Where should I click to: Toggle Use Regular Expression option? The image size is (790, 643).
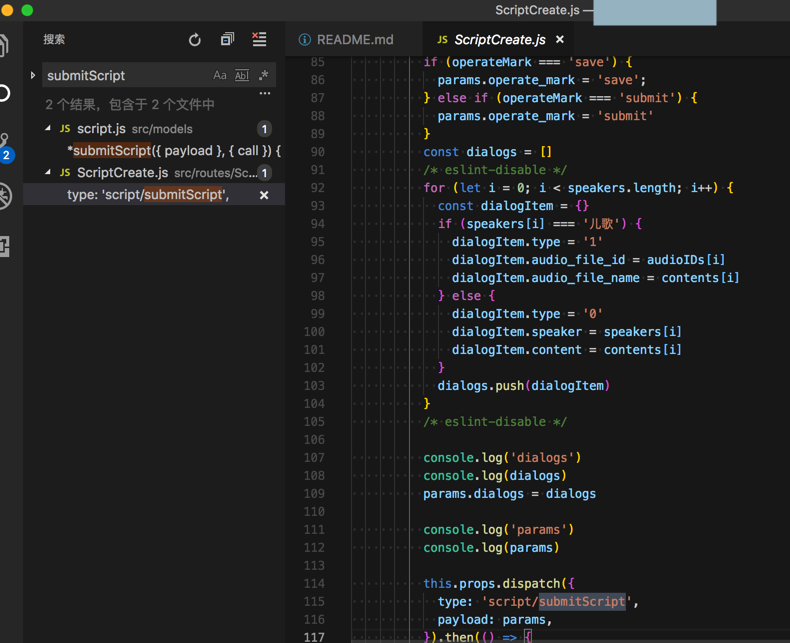click(x=264, y=76)
